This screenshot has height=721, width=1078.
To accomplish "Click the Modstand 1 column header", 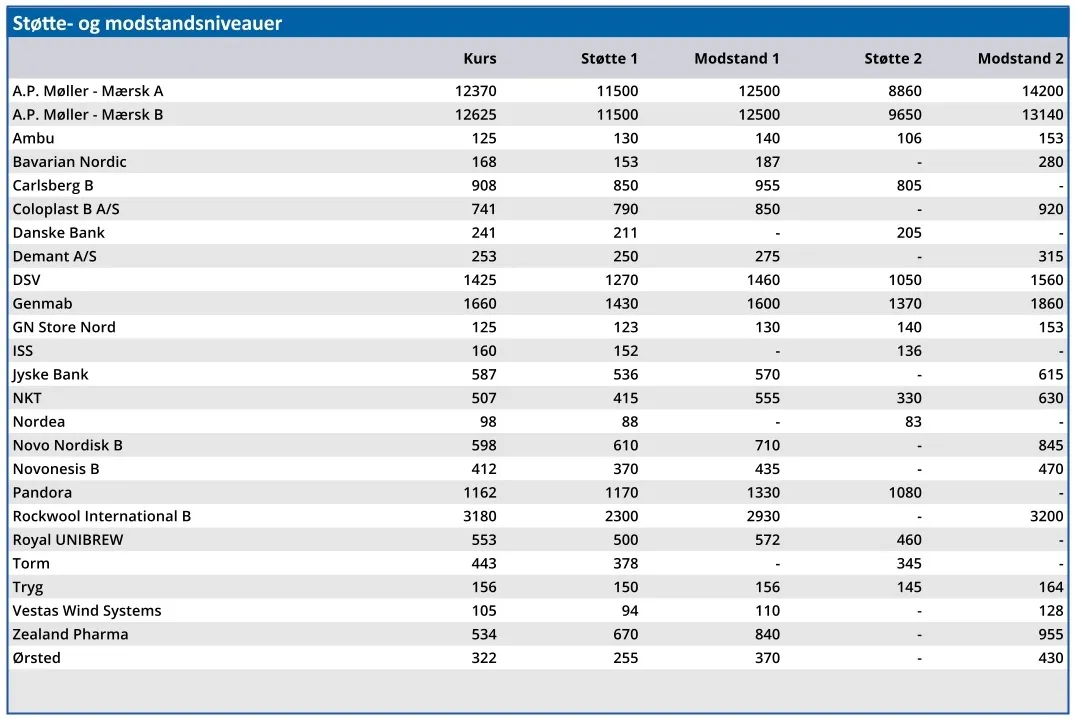I will click(x=736, y=59).
